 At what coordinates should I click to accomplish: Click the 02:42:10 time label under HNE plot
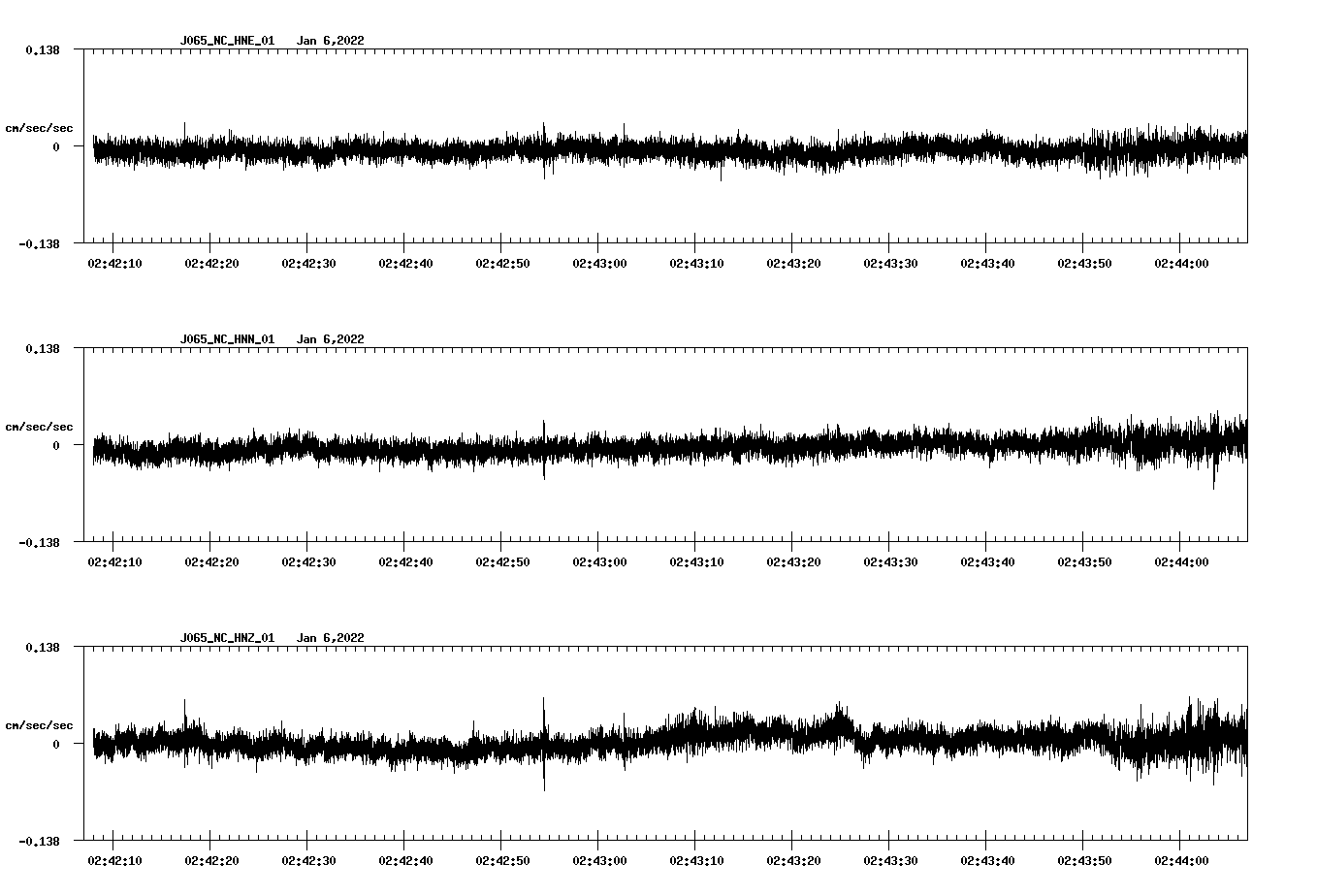(114, 264)
